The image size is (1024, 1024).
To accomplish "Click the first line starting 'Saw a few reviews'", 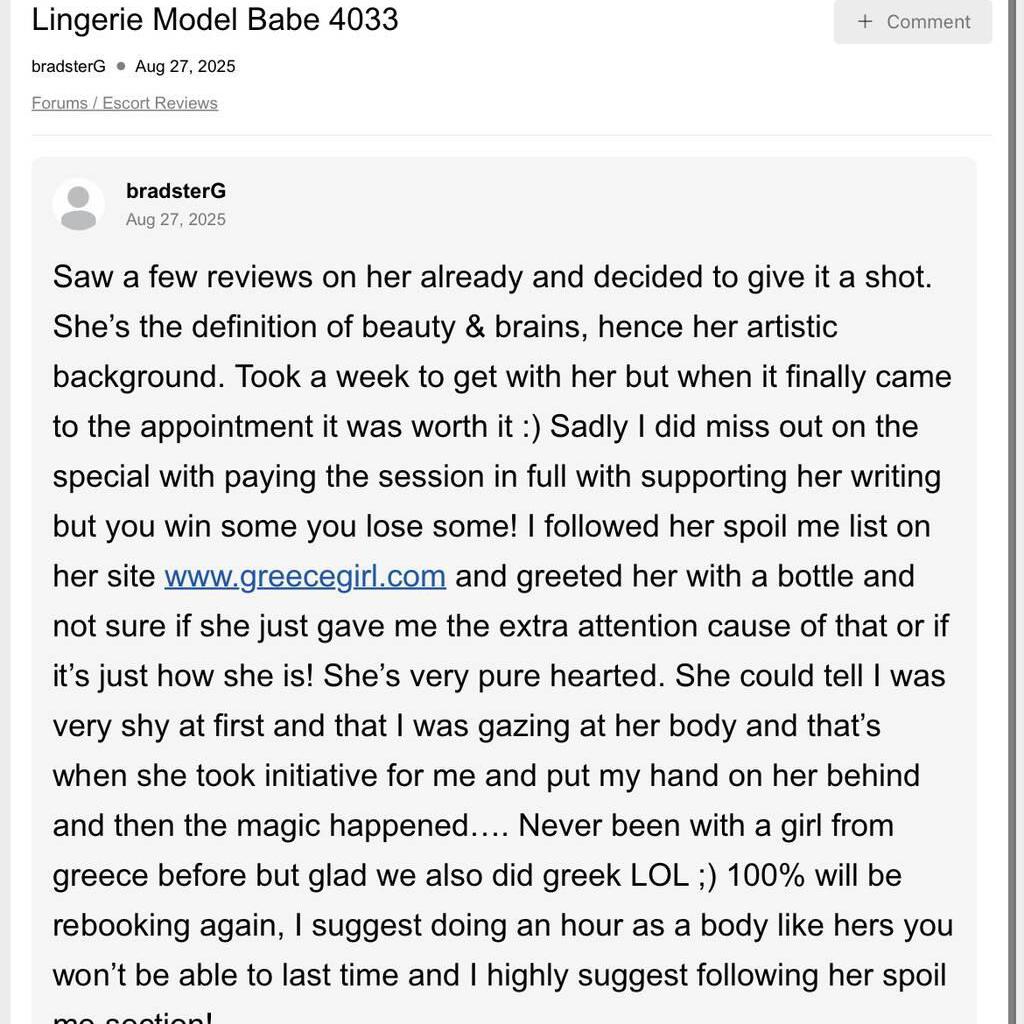I will tap(492, 277).
